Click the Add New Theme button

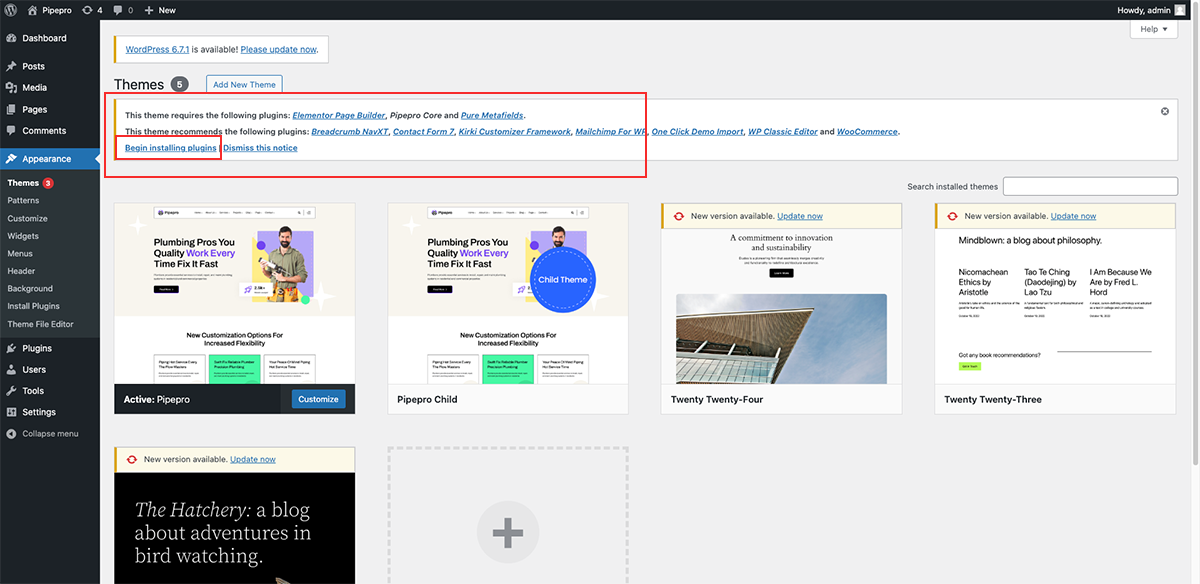click(x=244, y=85)
